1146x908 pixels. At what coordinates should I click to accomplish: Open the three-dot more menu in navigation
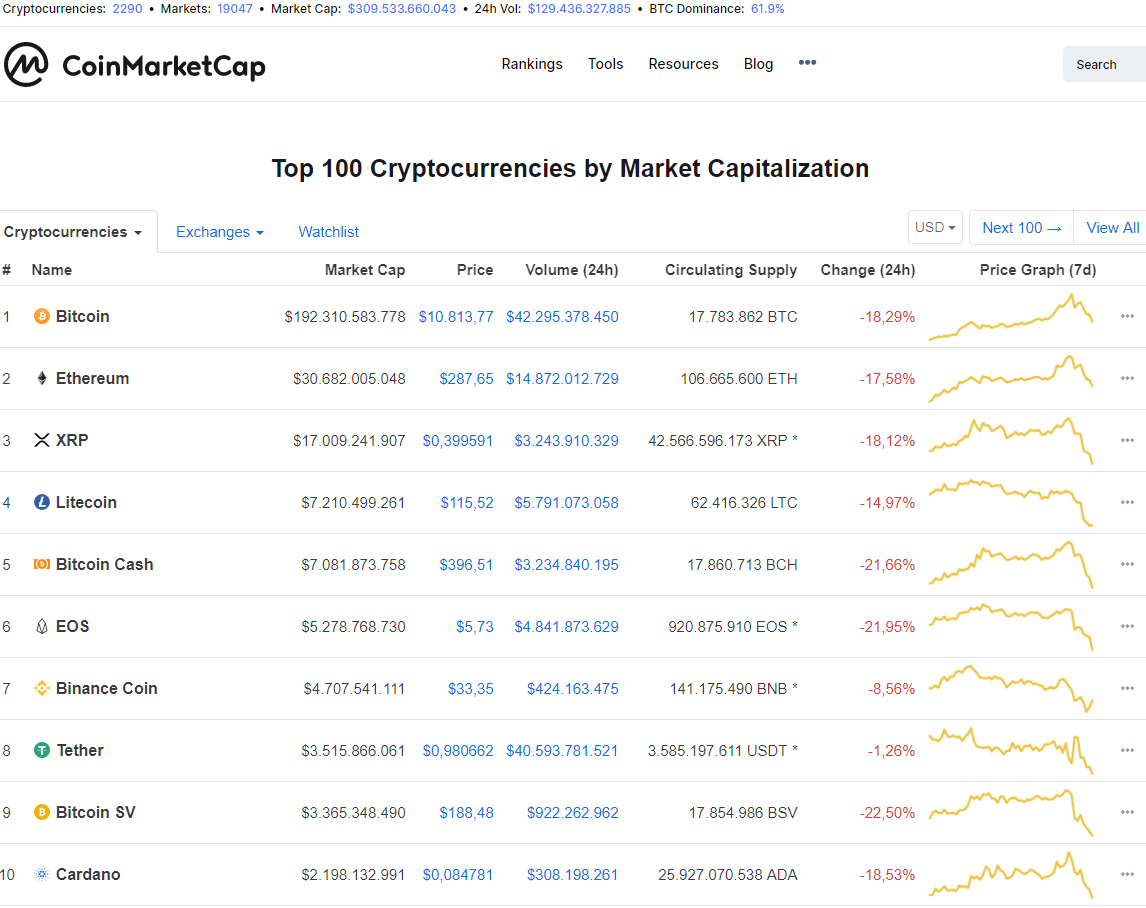click(807, 63)
